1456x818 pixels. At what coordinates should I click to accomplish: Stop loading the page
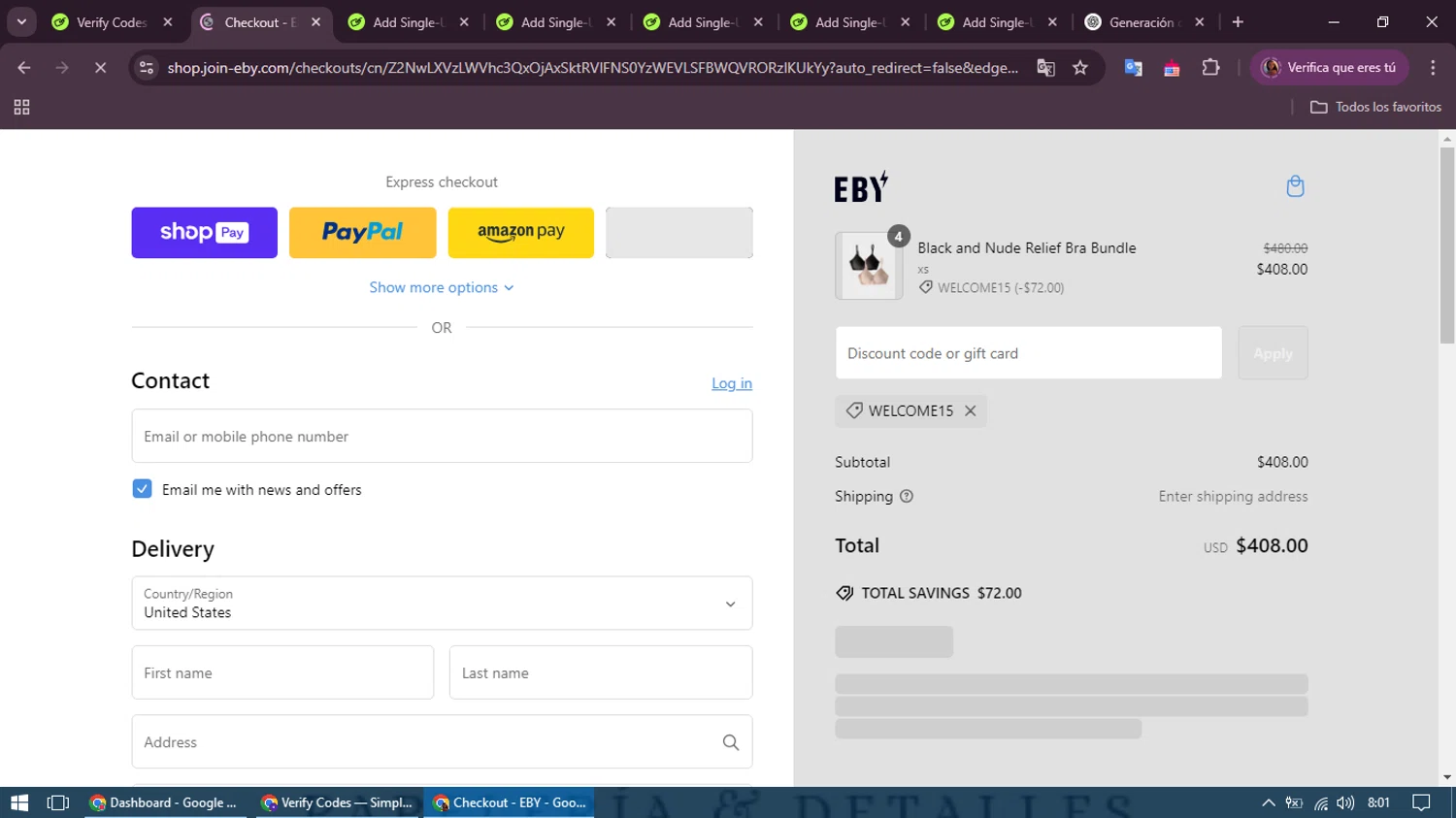tap(100, 67)
